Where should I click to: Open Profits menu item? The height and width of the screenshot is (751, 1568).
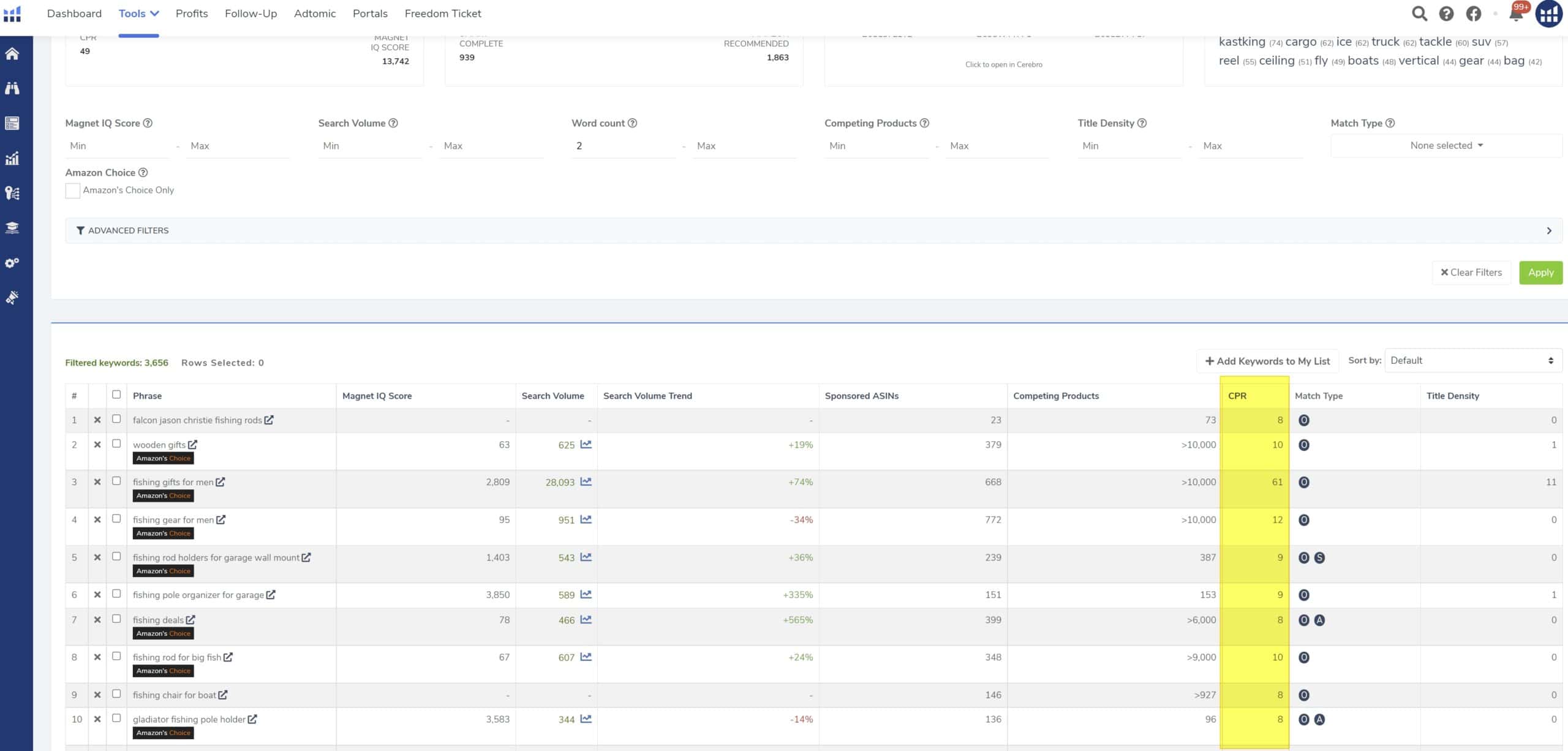[x=192, y=13]
